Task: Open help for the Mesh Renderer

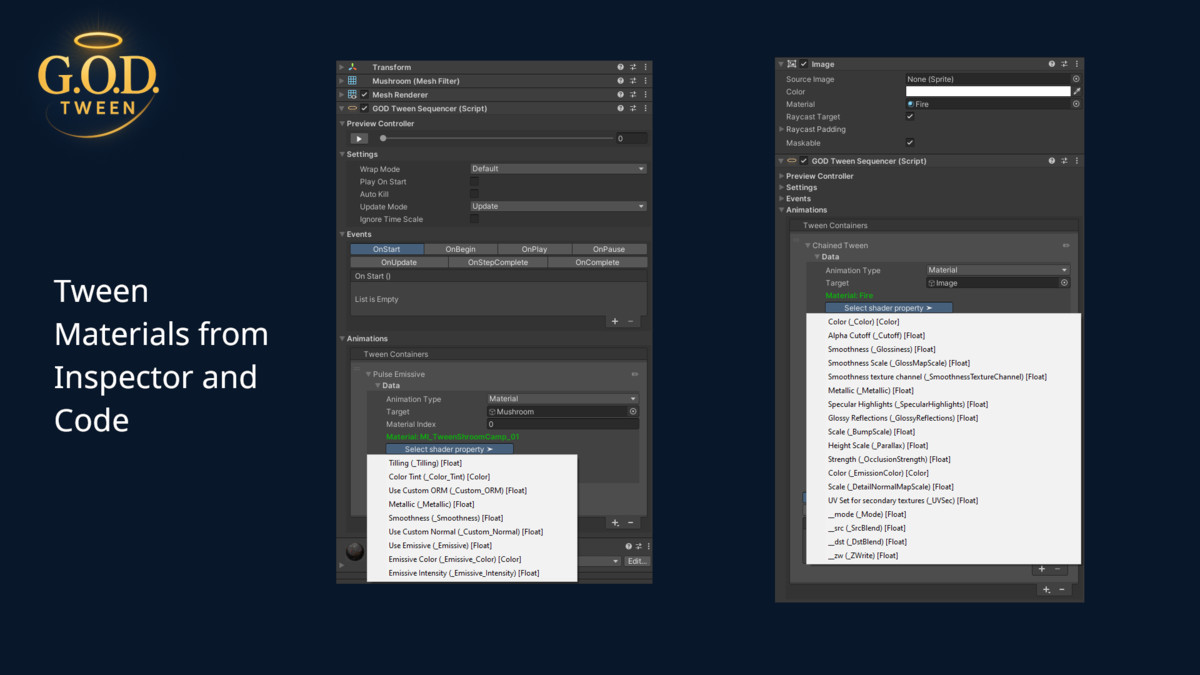Action: point(621,95)
